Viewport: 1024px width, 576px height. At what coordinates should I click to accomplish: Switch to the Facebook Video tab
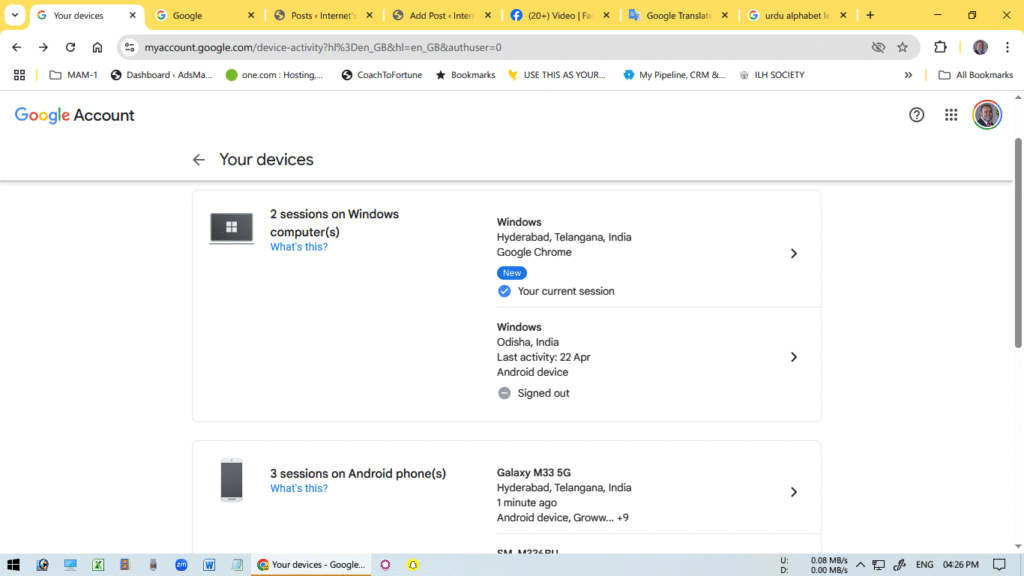pyautogui.click(x=561, y=15)
